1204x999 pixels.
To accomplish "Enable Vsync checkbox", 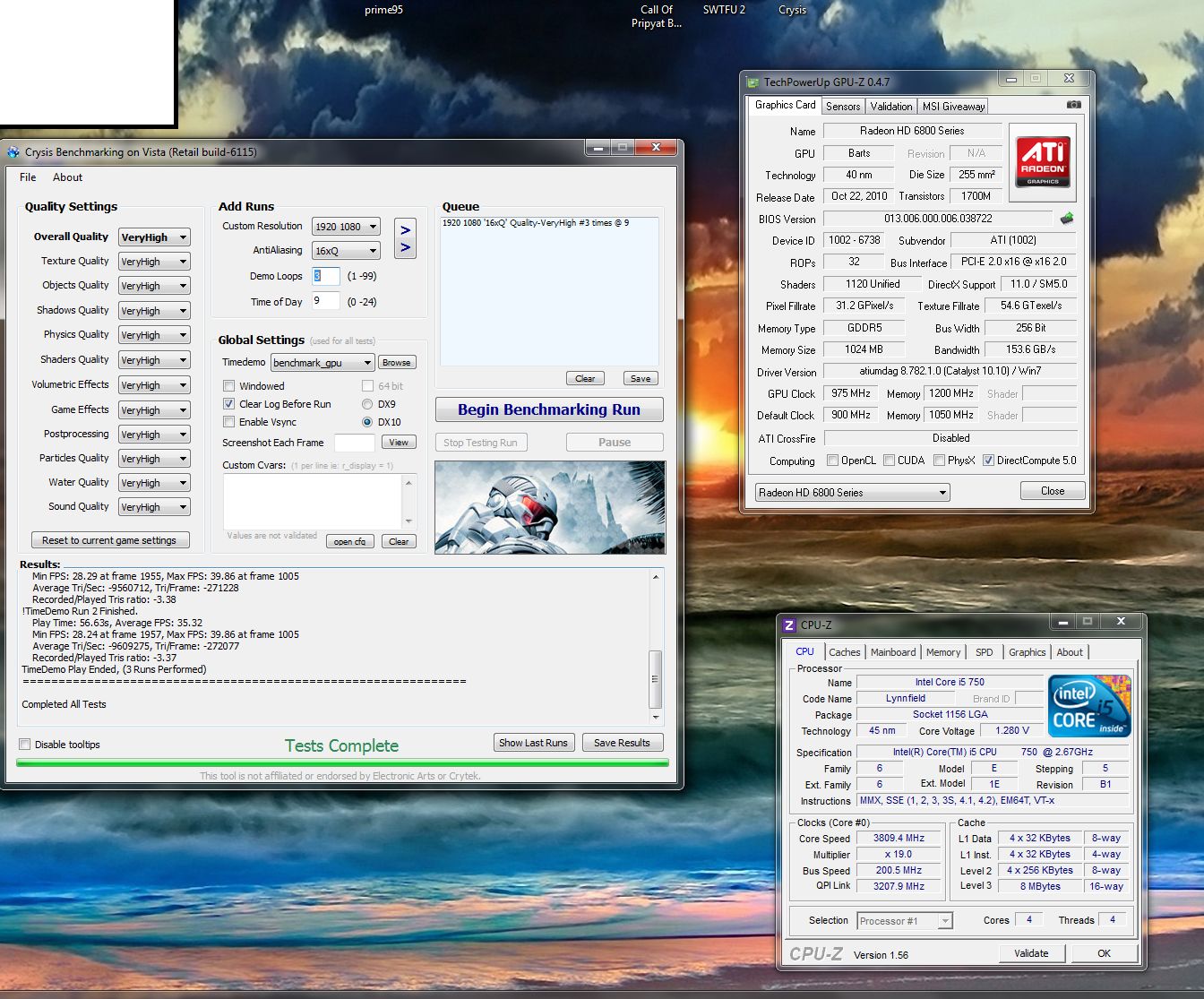I will click(x=228, y=422).
